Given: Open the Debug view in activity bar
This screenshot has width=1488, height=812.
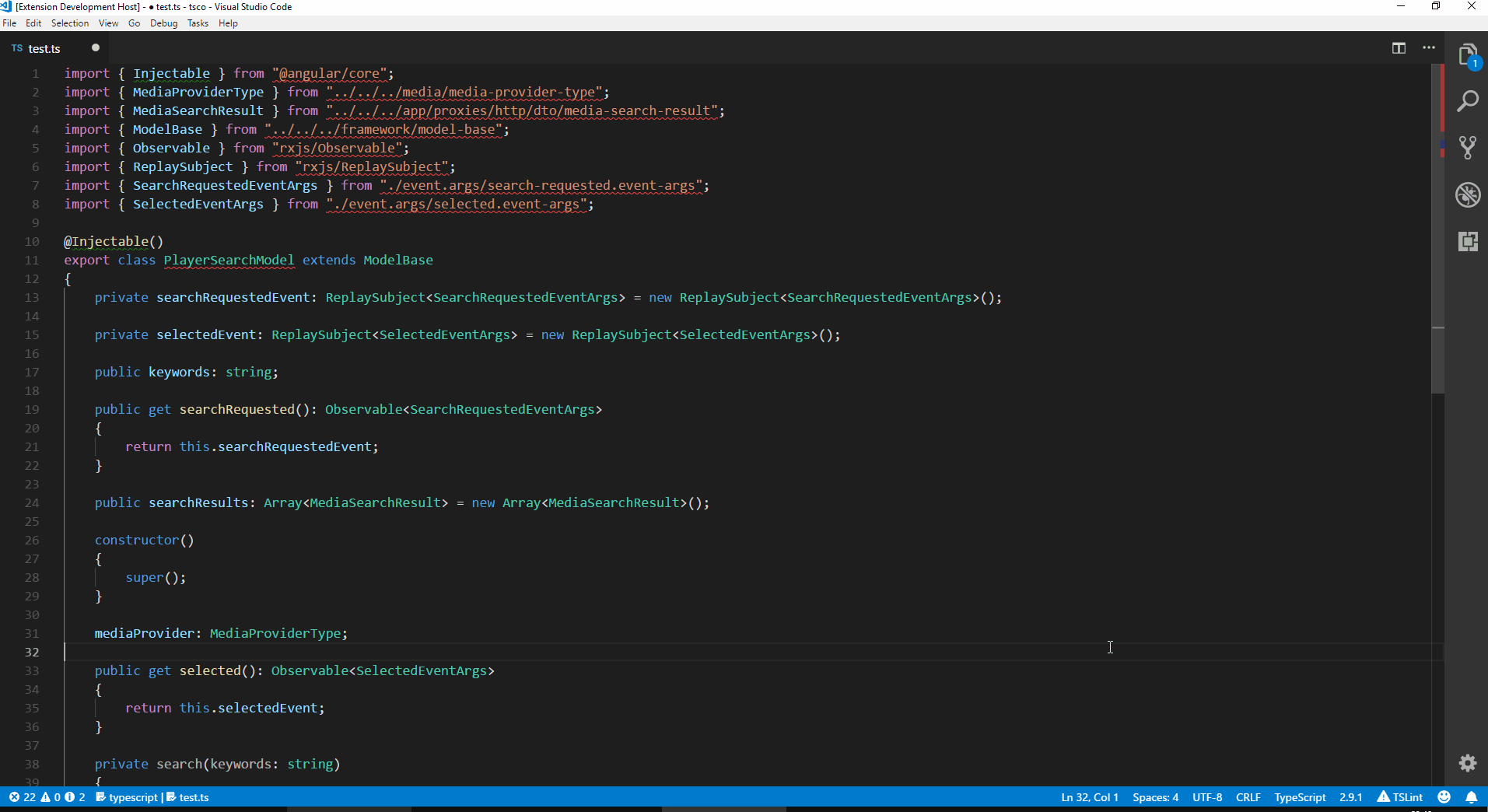Looking at the screenshot, I should tap(1468, 194).
